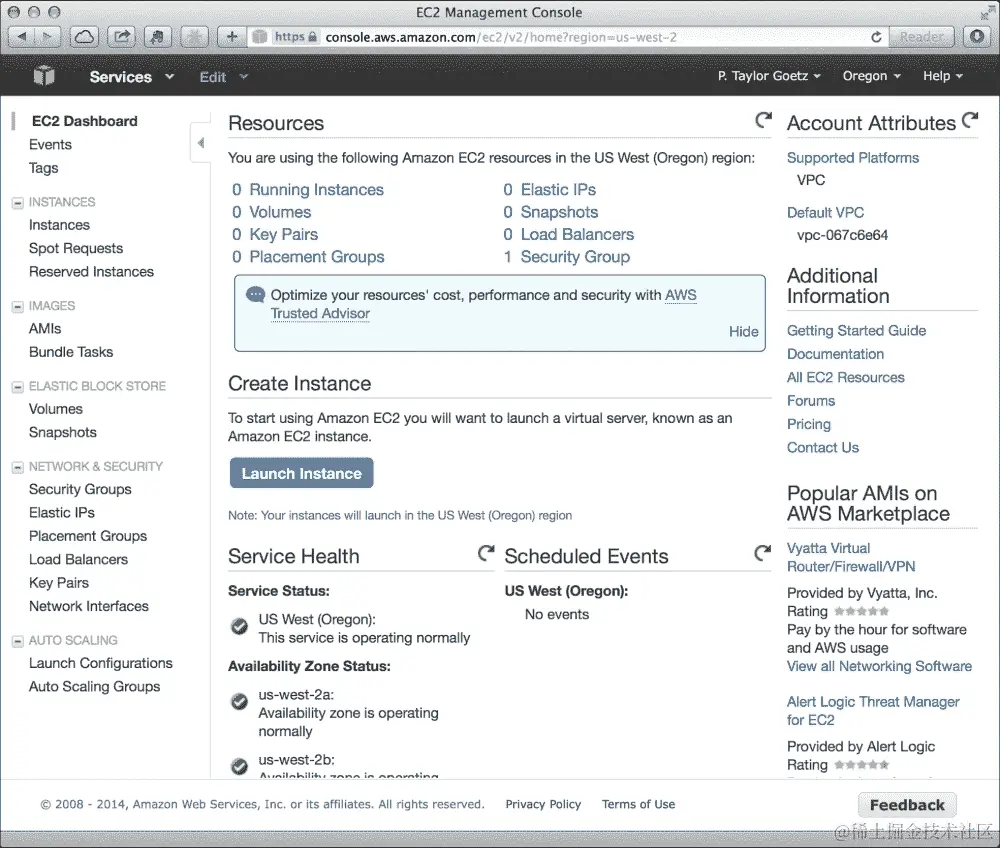
Task: Open the Elastic IPs resource link
Action: point(558,190)
